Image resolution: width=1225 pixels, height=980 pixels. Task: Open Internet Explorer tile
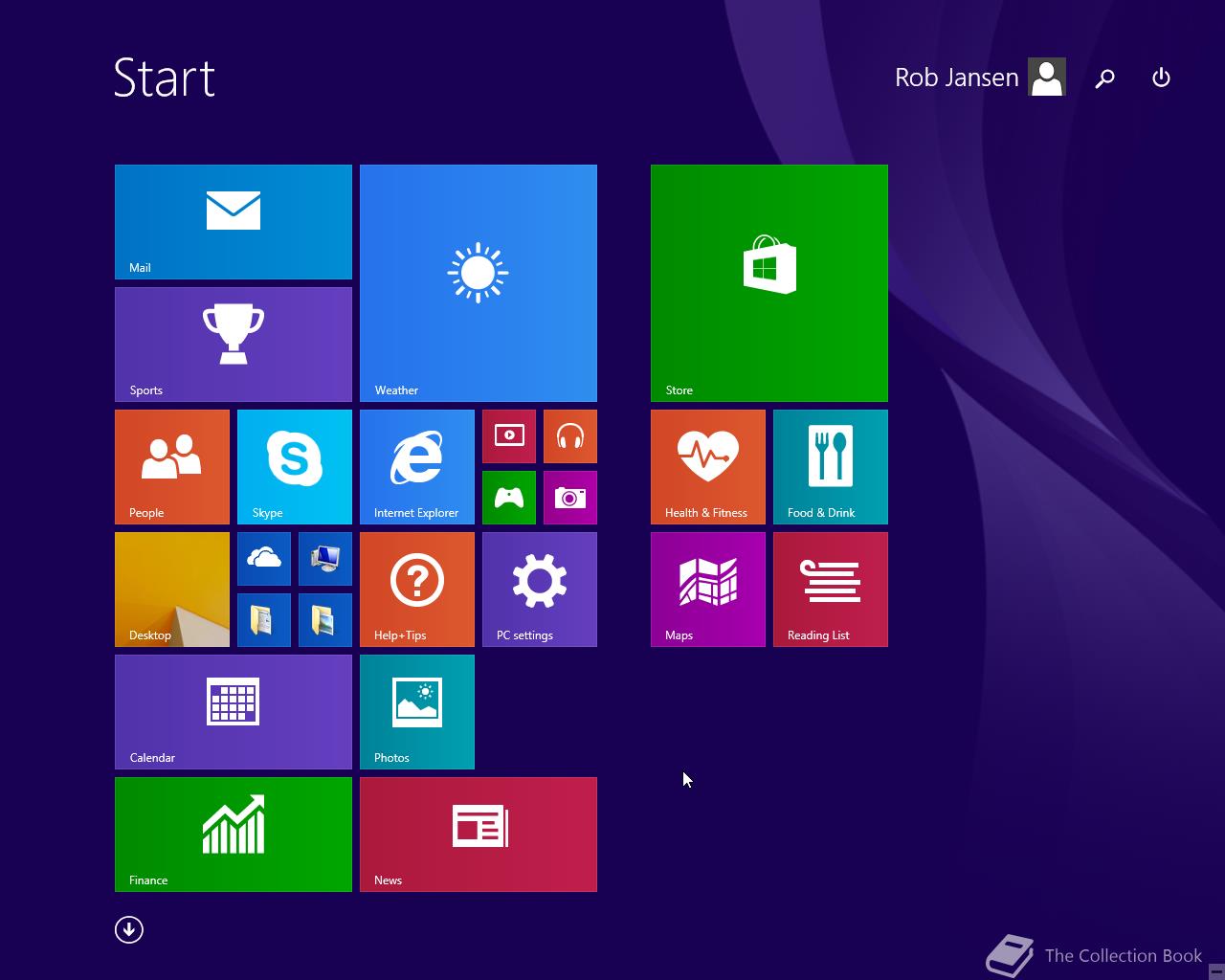(x=417, y=467)
